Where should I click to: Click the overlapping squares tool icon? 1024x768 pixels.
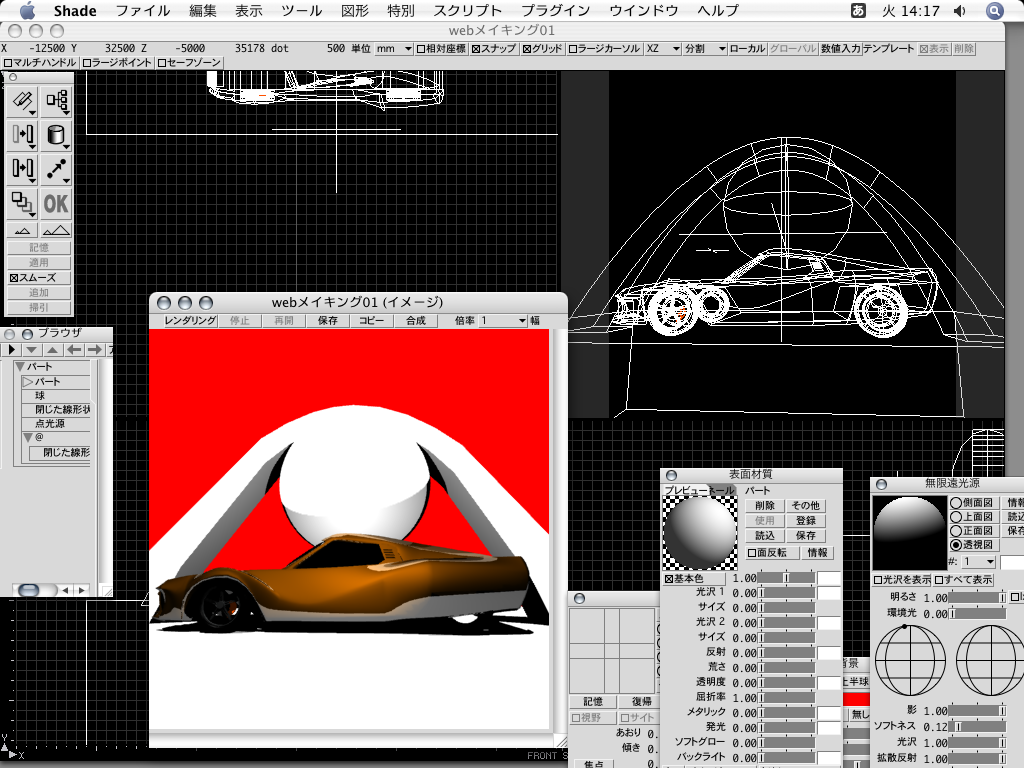(23, 203)
